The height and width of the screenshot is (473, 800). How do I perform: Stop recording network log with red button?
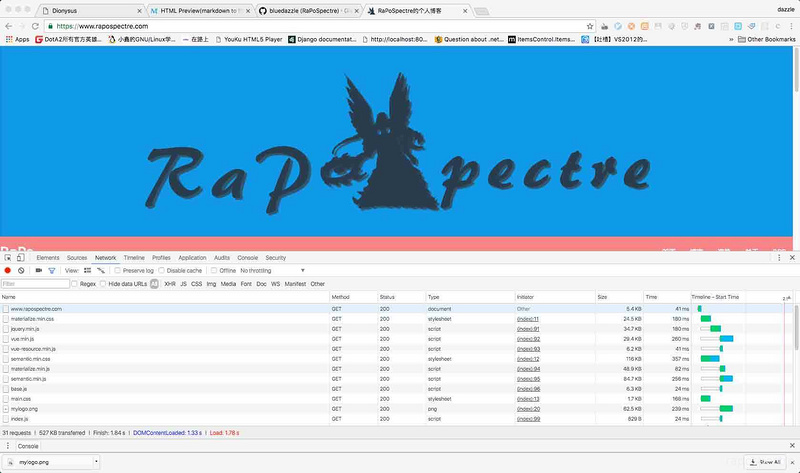[8, 270]
